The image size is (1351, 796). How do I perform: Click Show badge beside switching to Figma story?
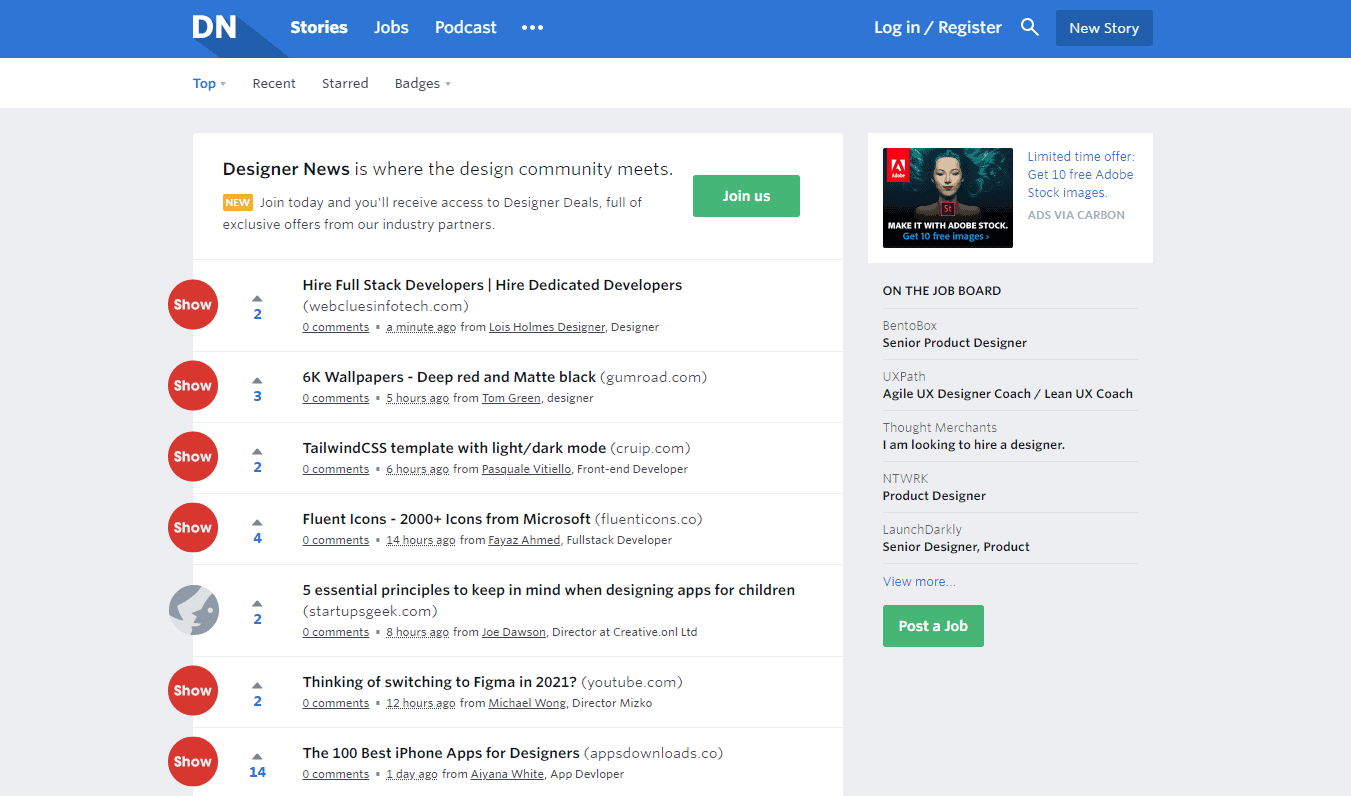click(193, 691)
